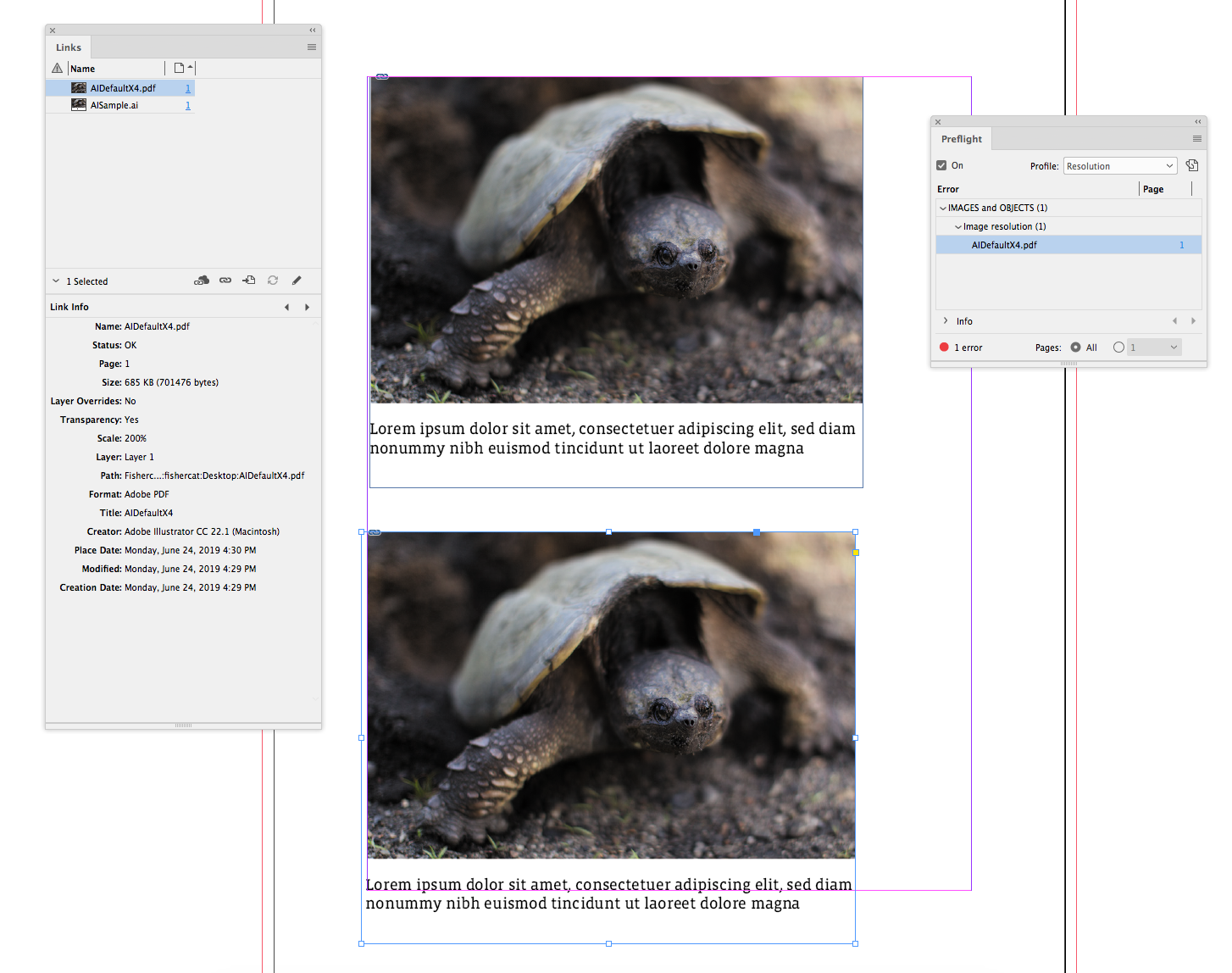Show next link in Link Info

point(307,308)
